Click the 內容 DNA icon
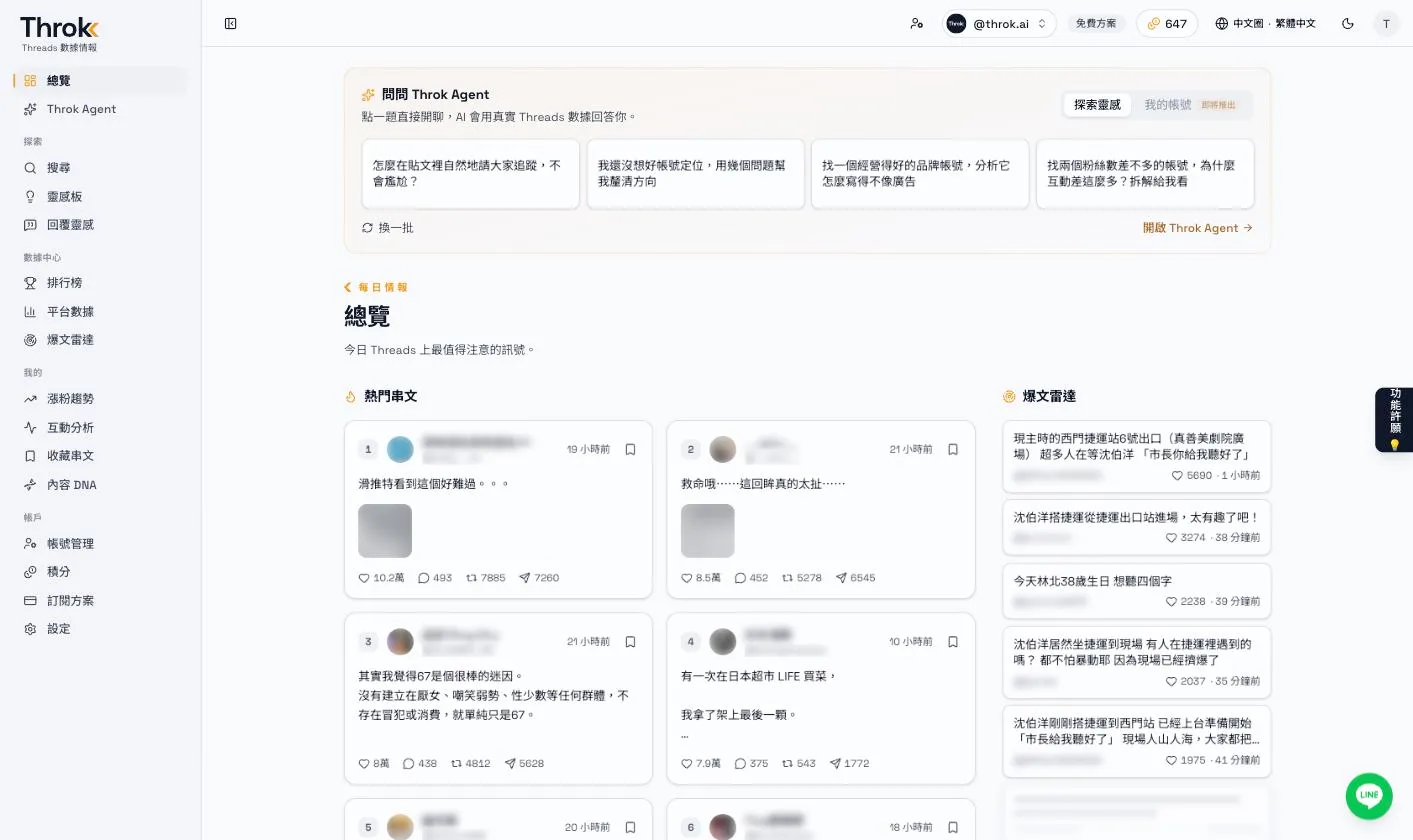 point(30,485)
